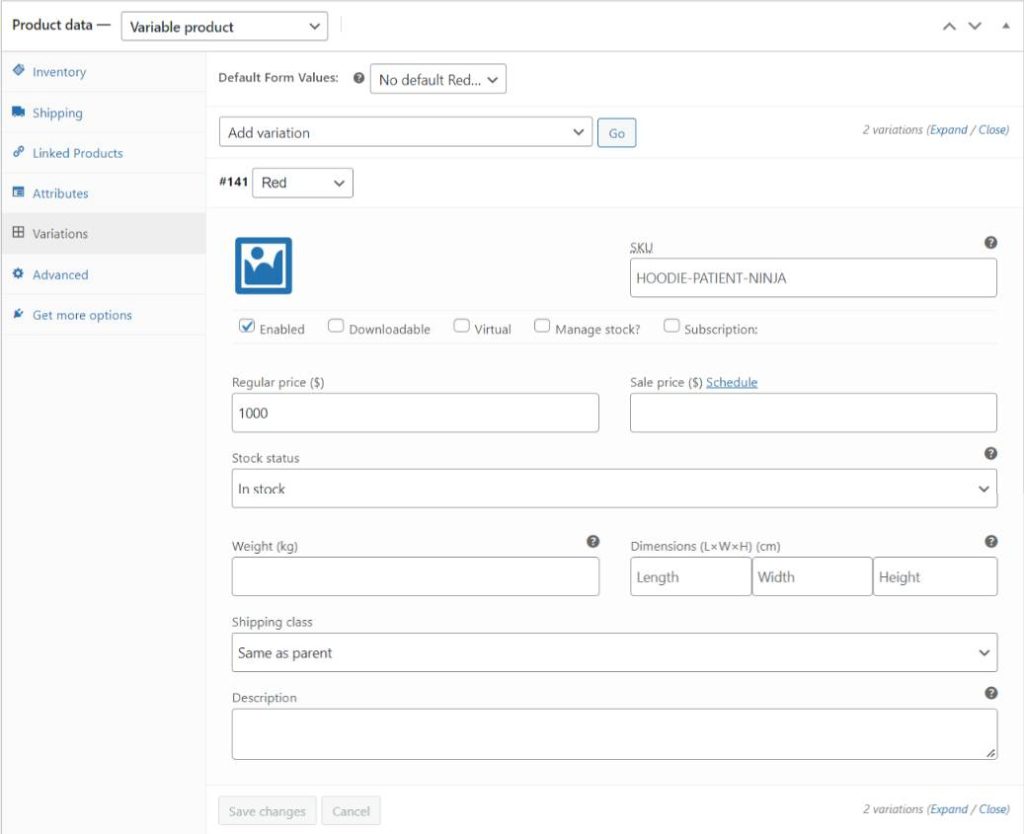Click the Dimensions help icon

(990, 540)
